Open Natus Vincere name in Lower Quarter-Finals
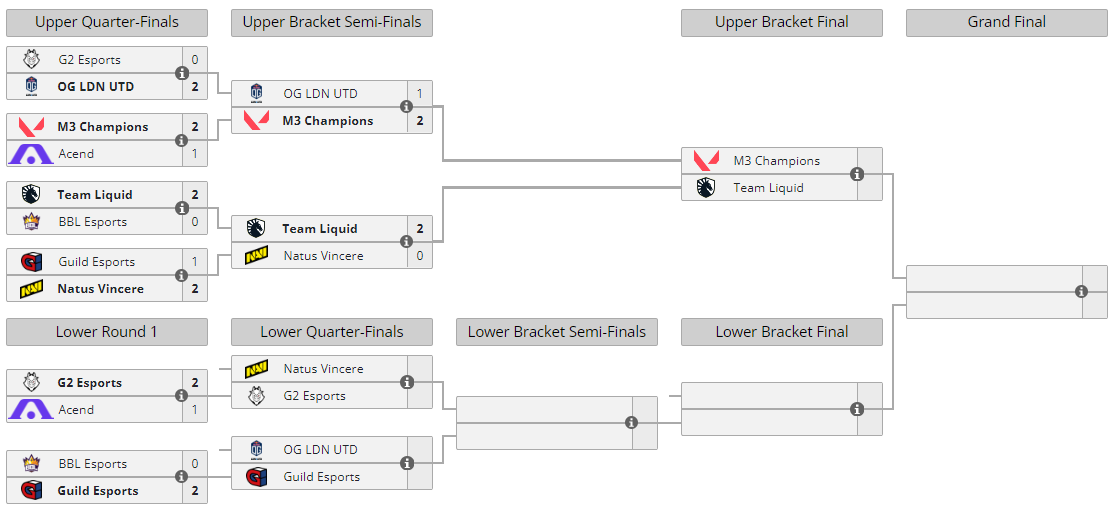This screenshot has width=1117, height=512. (323, 369)
